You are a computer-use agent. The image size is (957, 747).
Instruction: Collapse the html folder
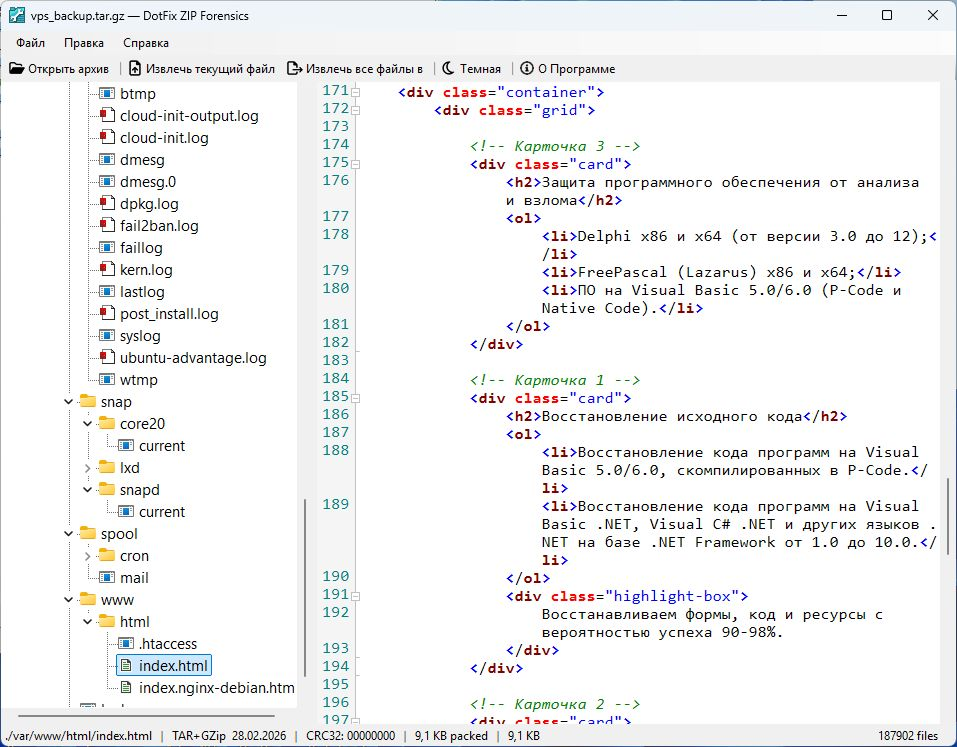click(x=87, y=621)
